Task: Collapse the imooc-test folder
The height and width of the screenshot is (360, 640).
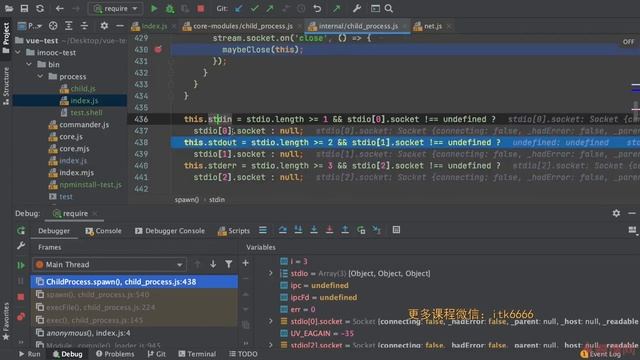Action: pyautogui.click(x=18, y=53)
